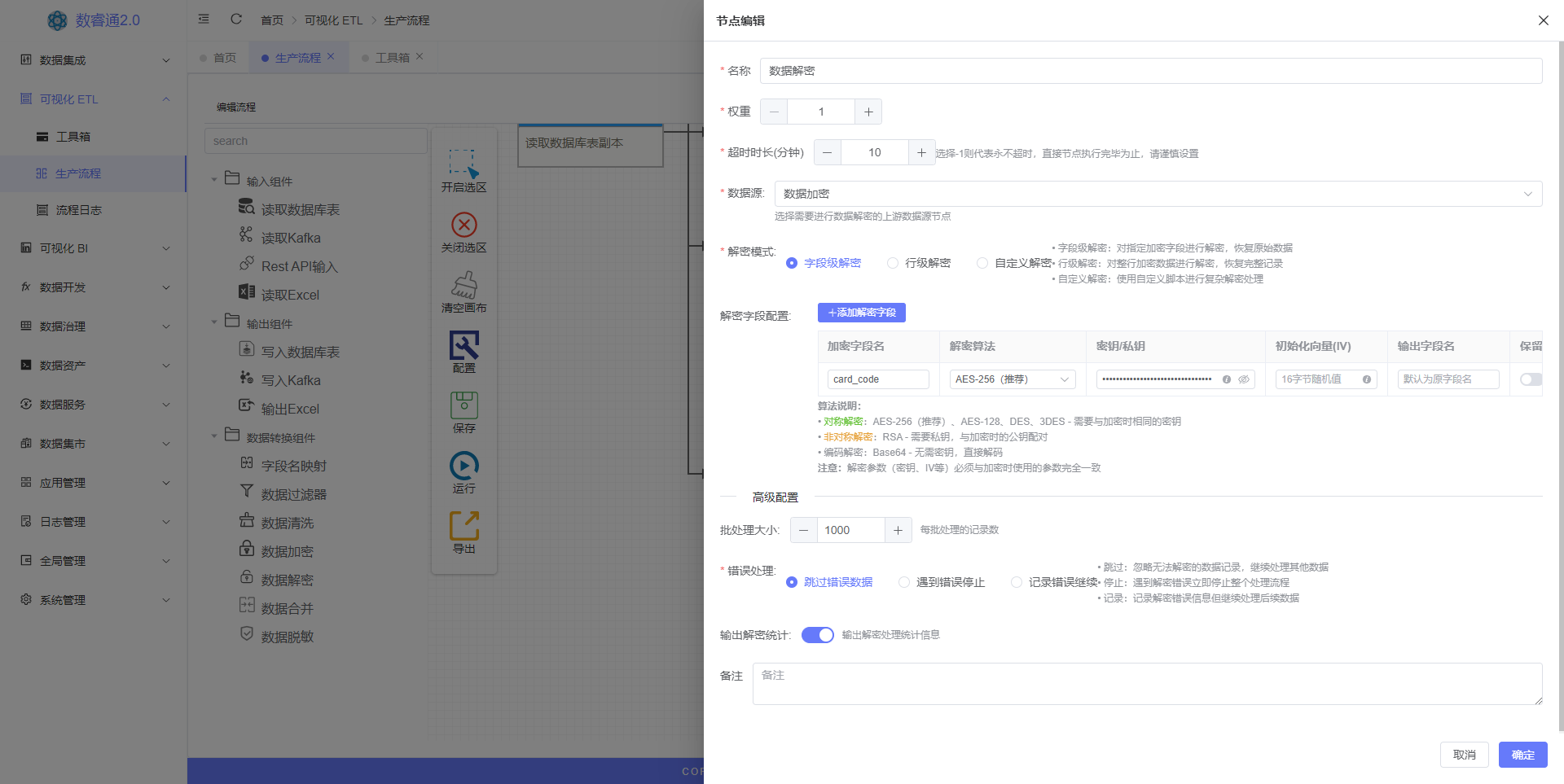Select the Rest API输入 component
The image size is (1564, 784).
[288, 266]
